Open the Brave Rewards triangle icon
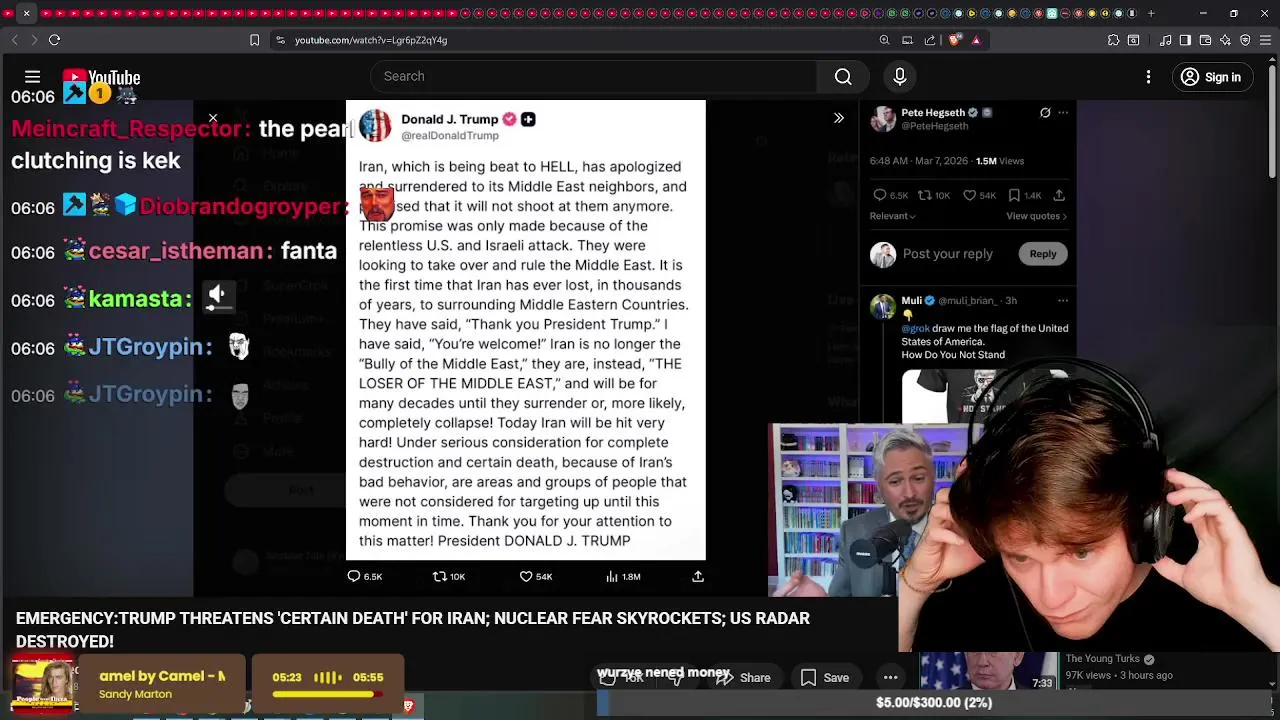Viewport: 1280px width, 720px height. [976, 40]
